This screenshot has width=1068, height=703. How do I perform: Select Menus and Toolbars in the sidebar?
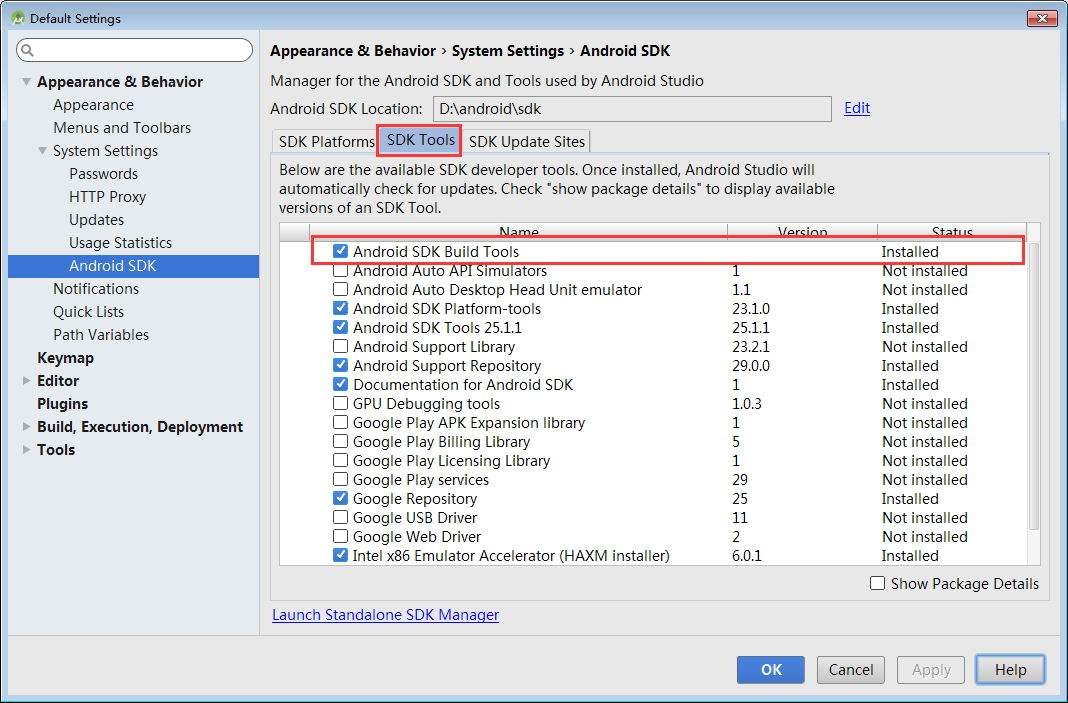[x=122, y=127]
